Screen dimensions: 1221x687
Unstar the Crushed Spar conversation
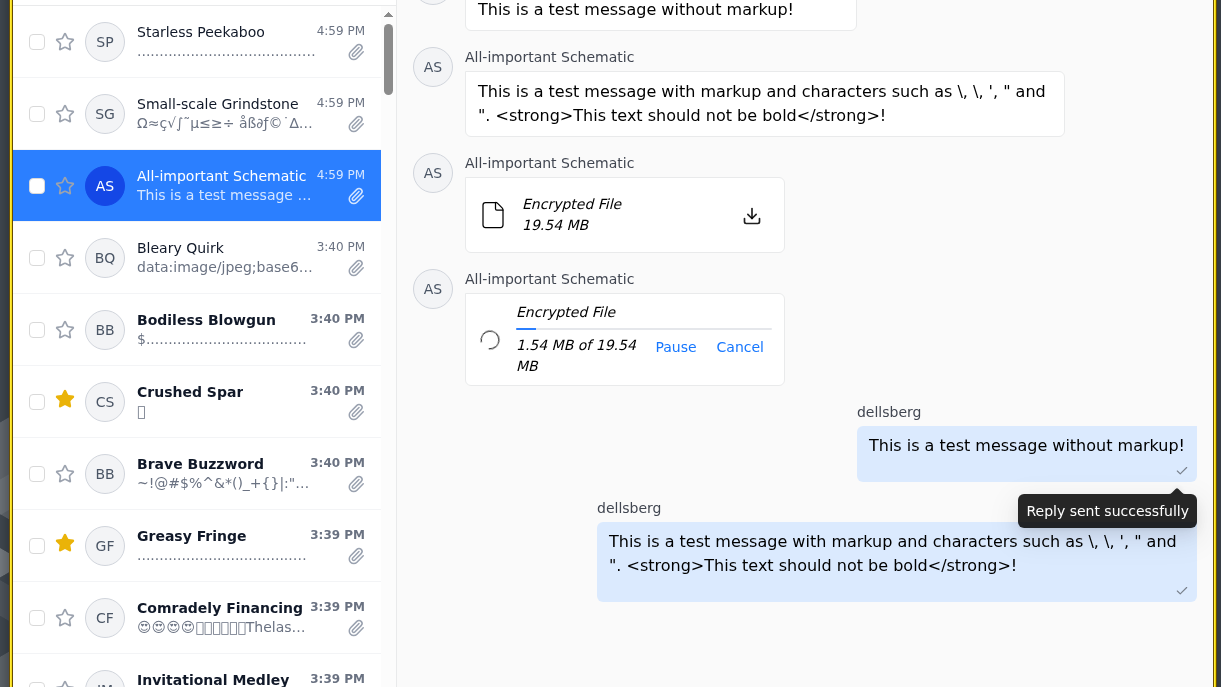65,400
